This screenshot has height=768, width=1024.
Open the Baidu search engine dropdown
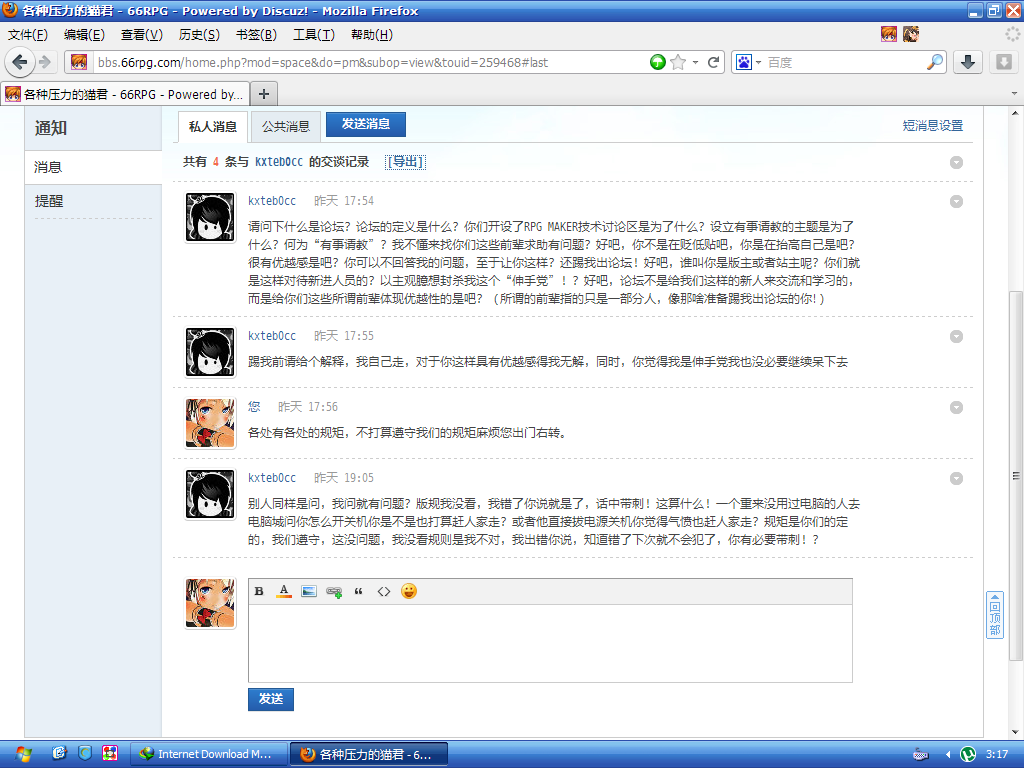tap(758, 63)
